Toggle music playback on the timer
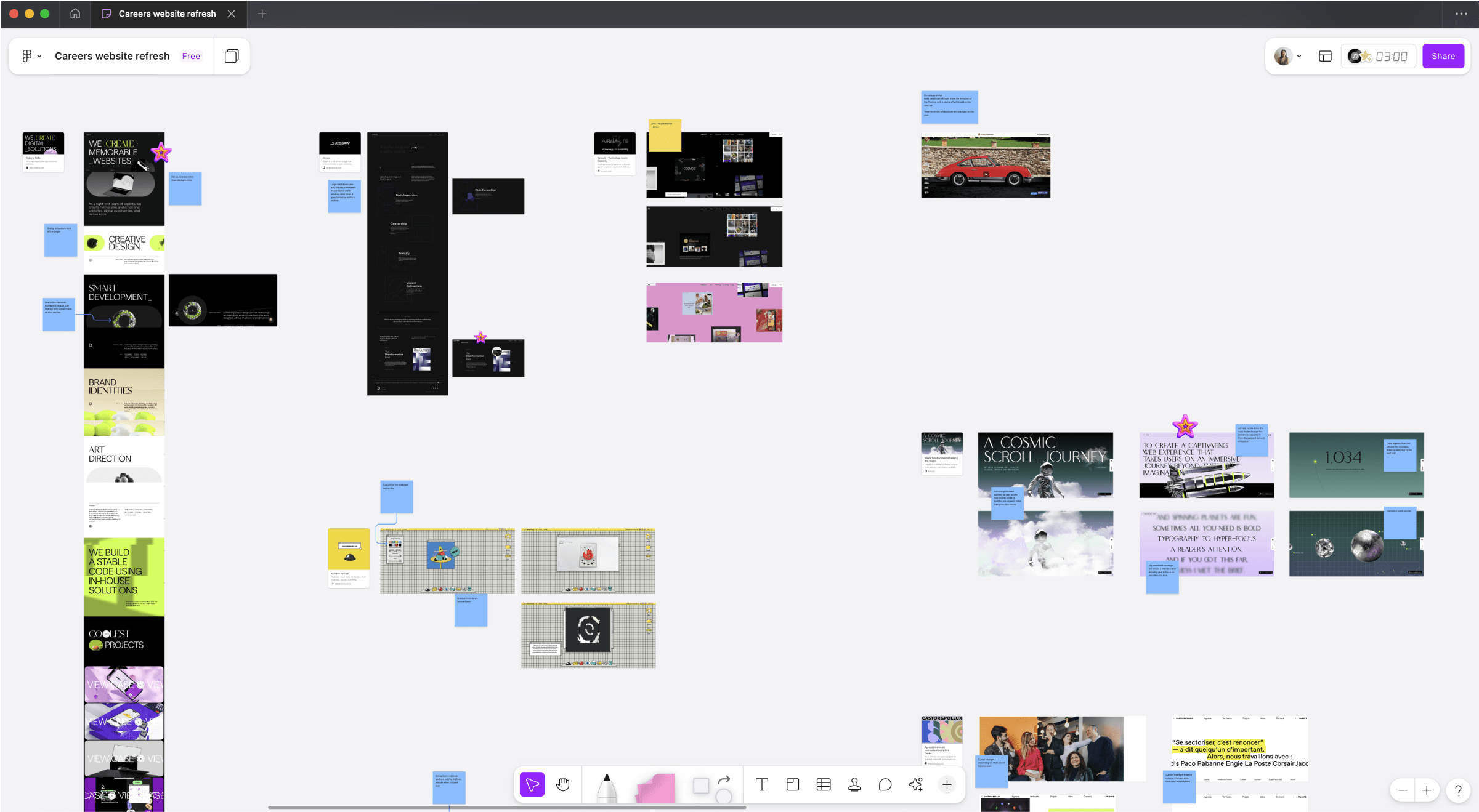1479x812 pixels. 1354,55
